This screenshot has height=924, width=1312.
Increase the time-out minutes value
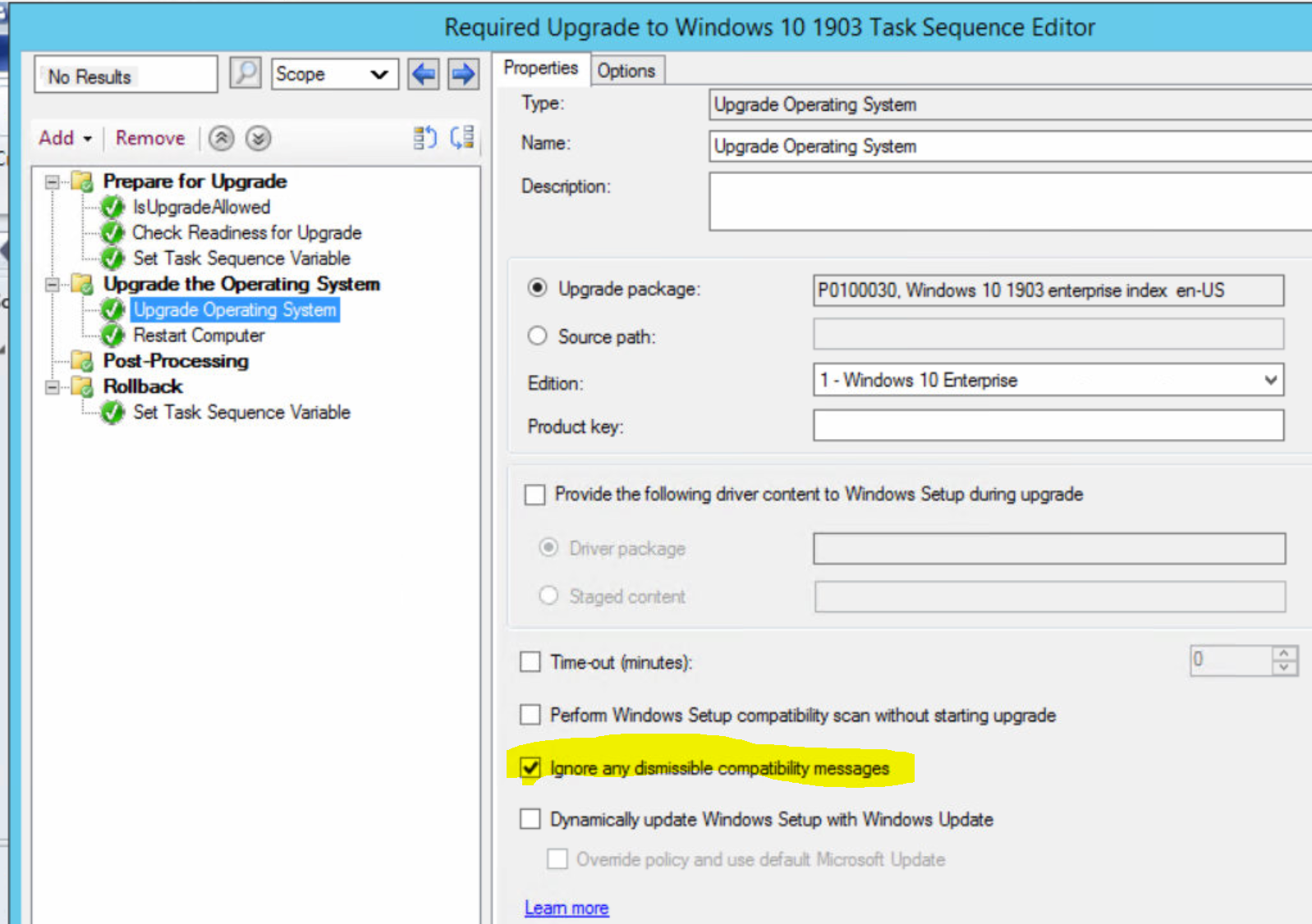point(1284,653)
